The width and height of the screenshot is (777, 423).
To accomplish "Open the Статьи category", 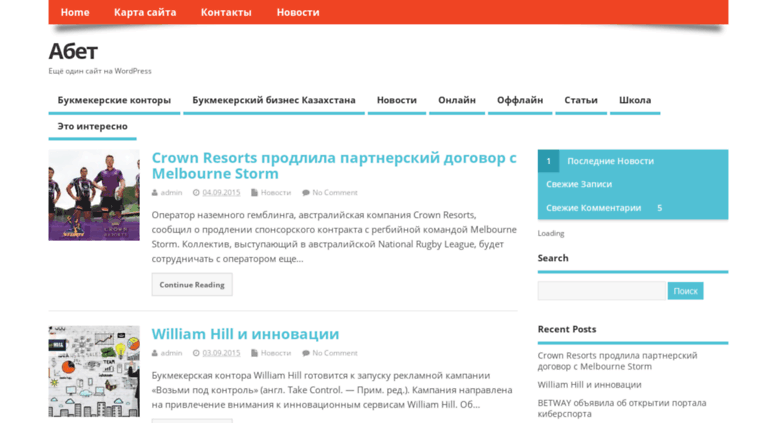I will tap(581, 101).
